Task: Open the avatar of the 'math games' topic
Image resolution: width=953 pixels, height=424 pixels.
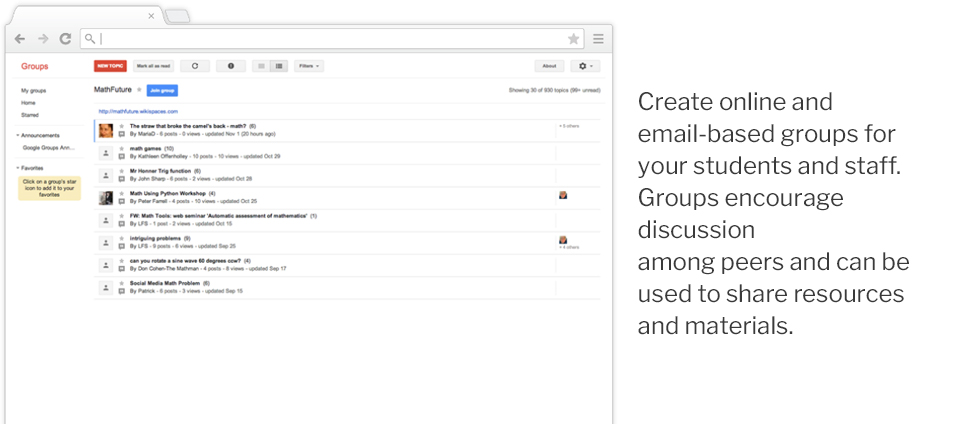Action: pos(106,153)
